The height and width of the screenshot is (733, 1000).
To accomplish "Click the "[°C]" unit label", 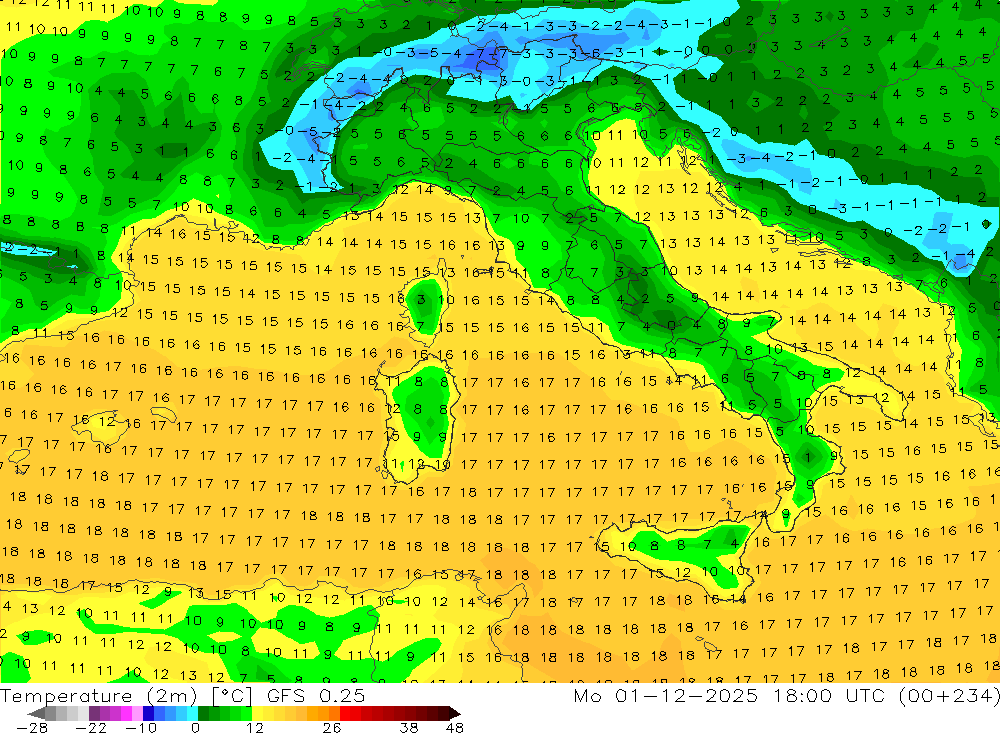I will [232, 696].
